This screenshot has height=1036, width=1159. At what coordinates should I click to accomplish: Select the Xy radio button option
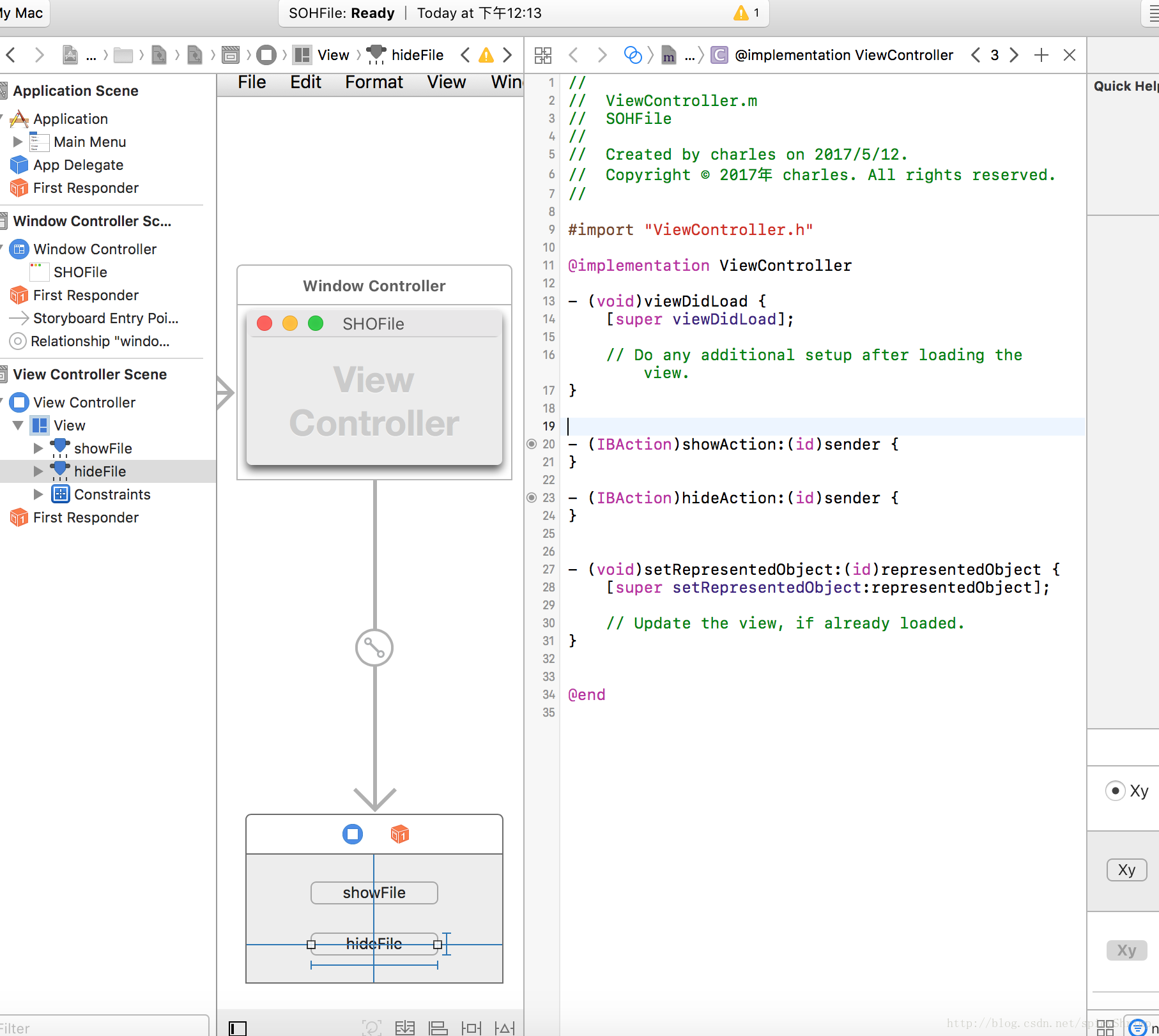point(1115,791)
